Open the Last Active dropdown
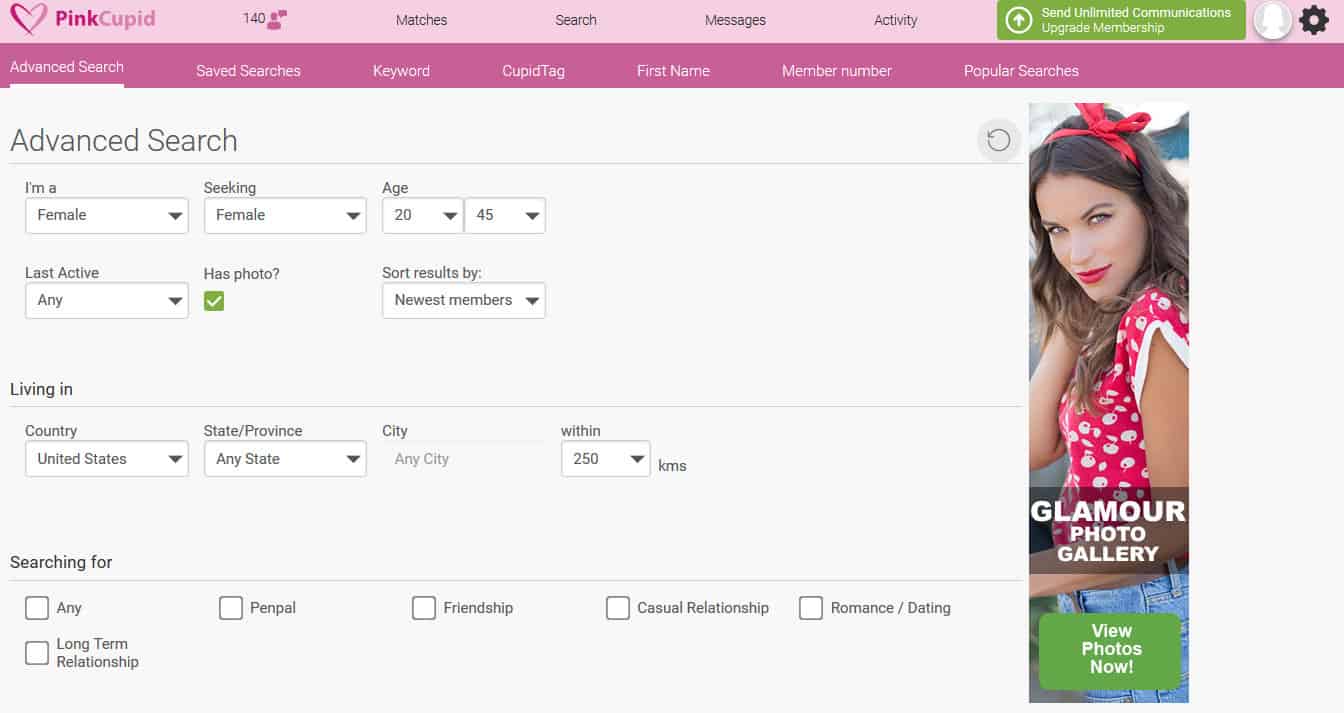Image resolution: width=1344 pixels, height=713 pixels. 107,300
